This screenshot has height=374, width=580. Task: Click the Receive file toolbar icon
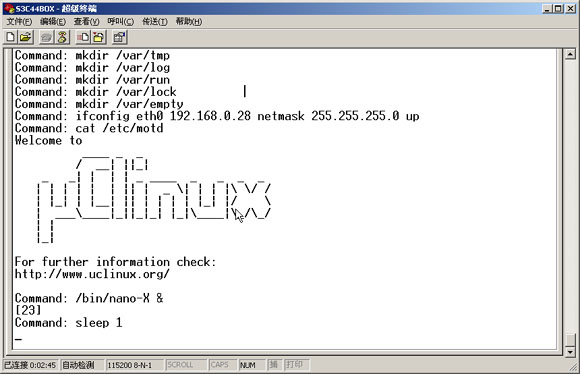point(99,37)
